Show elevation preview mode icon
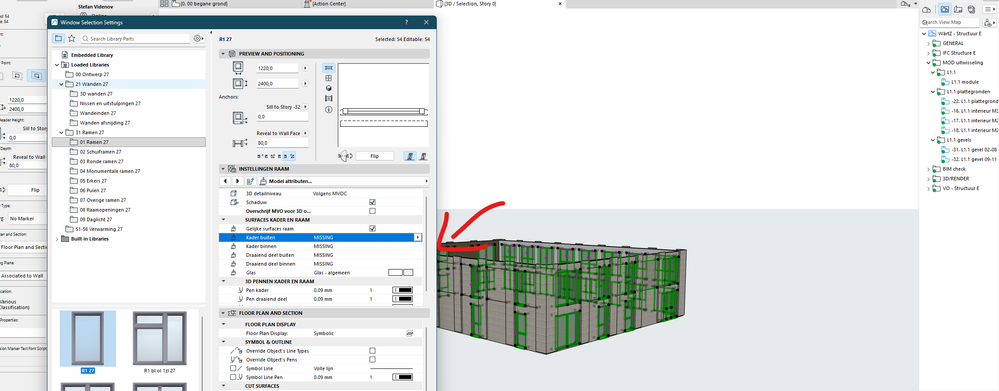This screenshot has height=391, width=999. tap(329, 78)
